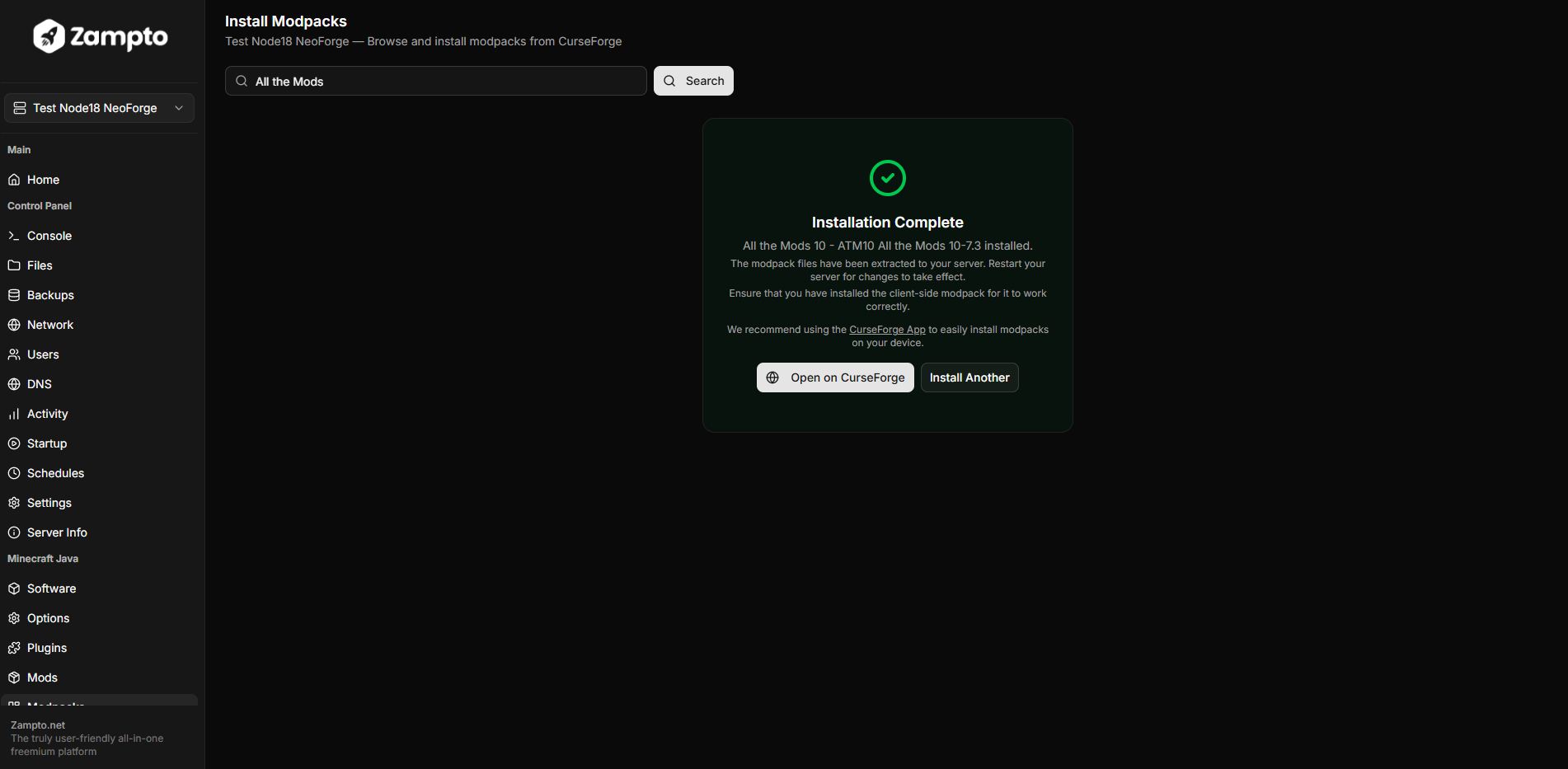1568x769 pixels.
Task: Click the Install Modpacks heading
Action: click(286, 21)
